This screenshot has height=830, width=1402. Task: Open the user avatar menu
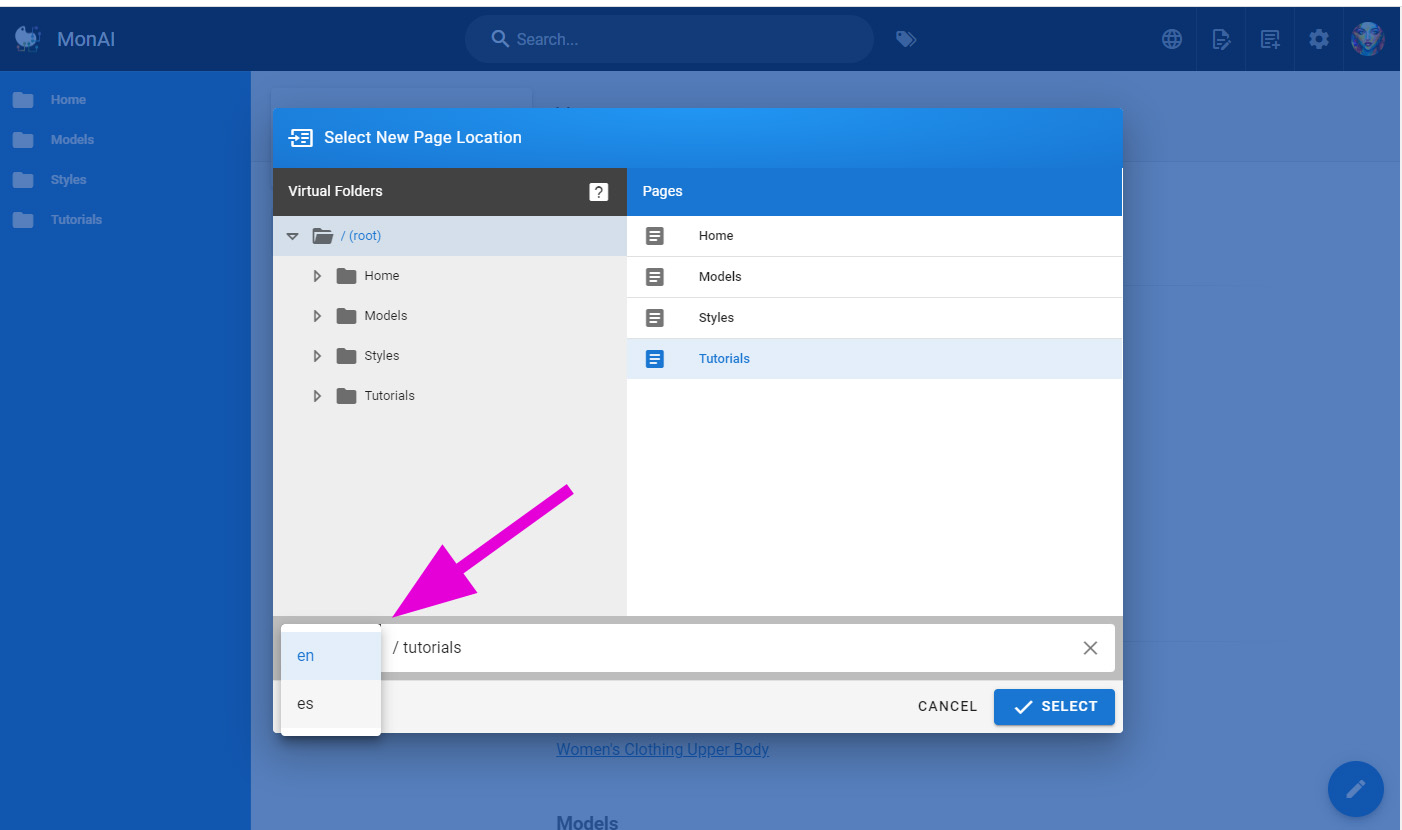click(1367, 39)
